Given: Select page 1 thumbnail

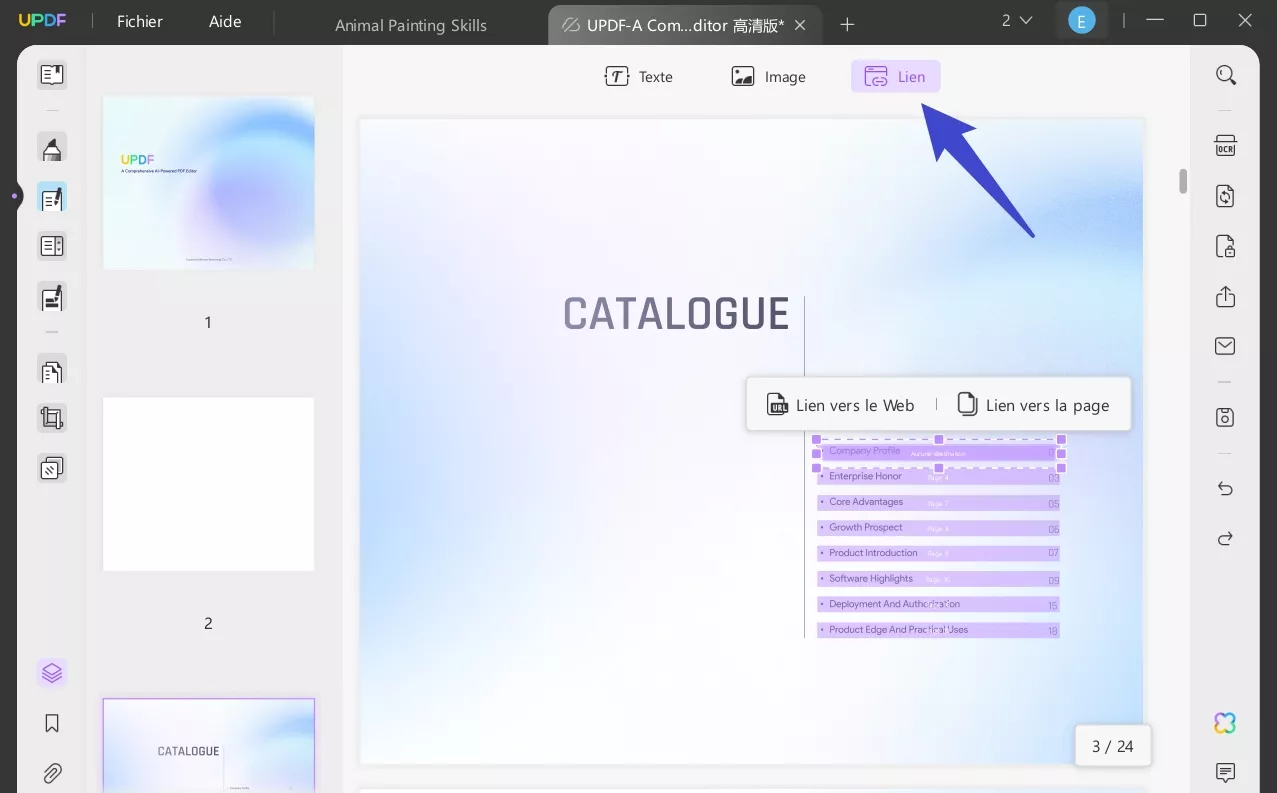Looking at the screenshot, I should 208,183.
